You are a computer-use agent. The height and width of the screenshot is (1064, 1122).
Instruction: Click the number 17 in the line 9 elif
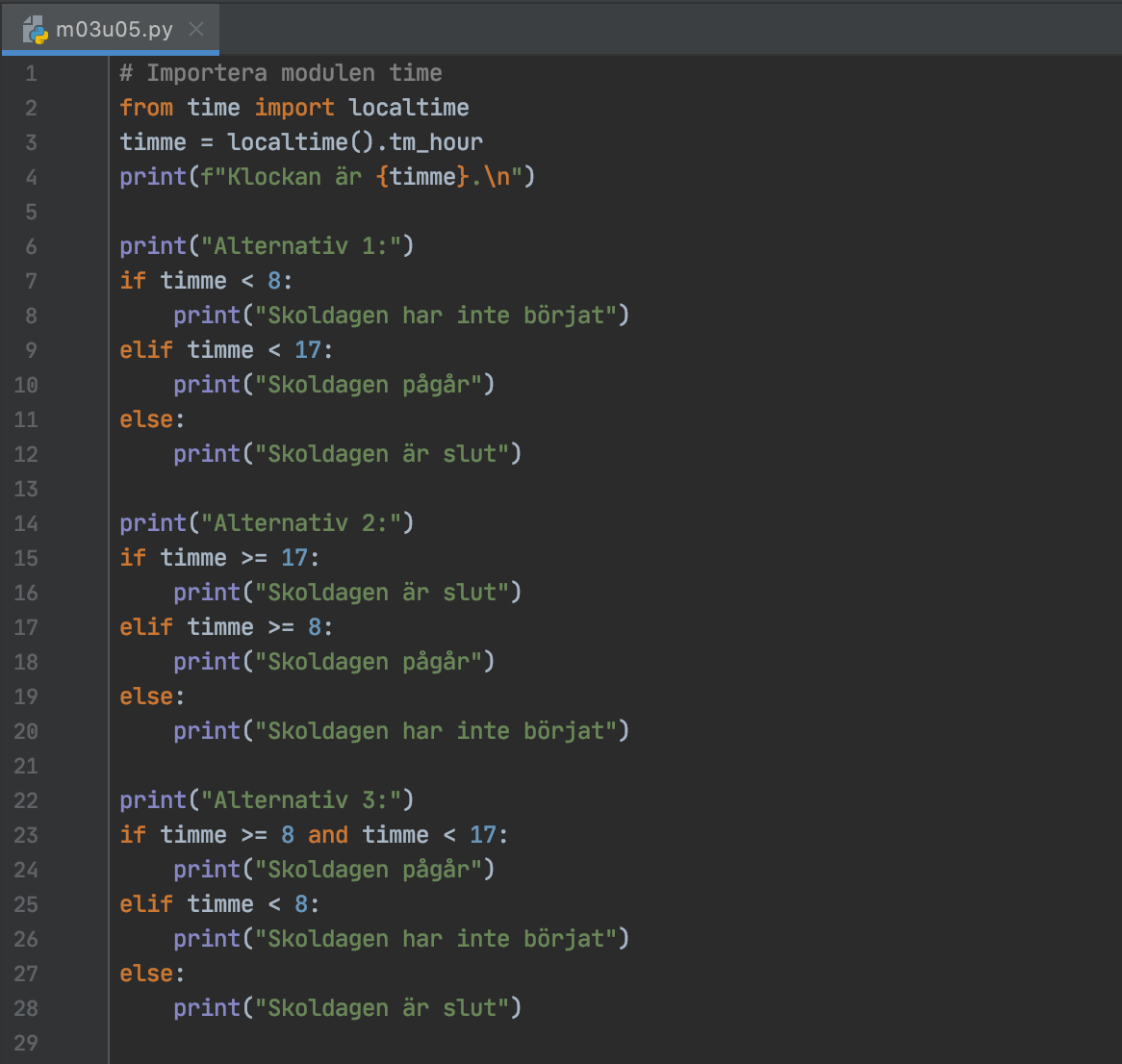click(308, 350)
